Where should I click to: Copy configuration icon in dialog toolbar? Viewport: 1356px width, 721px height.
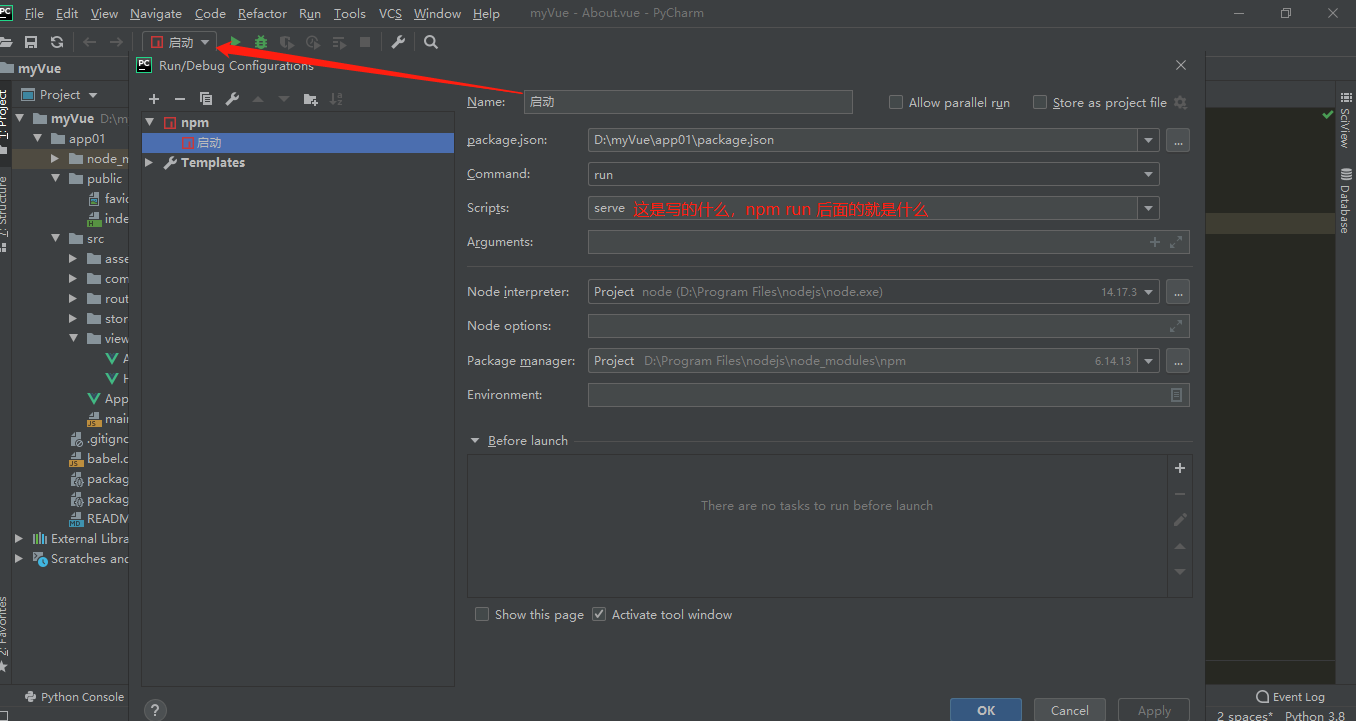[206, 99]
